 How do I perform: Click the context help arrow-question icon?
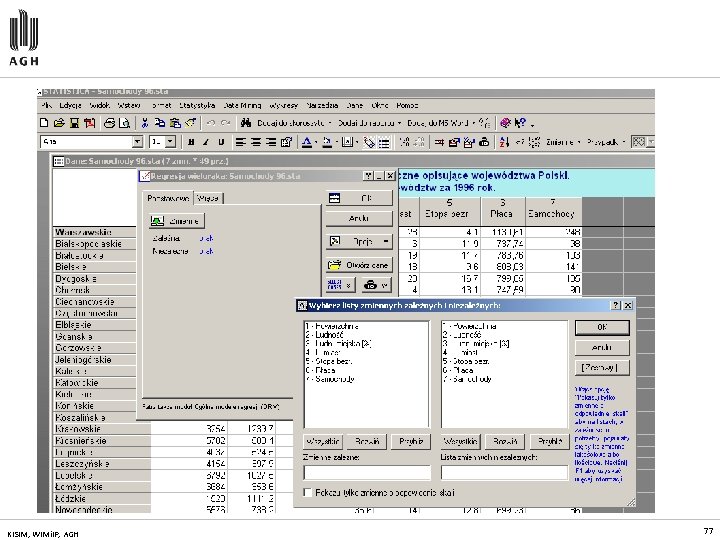(520, 123)
